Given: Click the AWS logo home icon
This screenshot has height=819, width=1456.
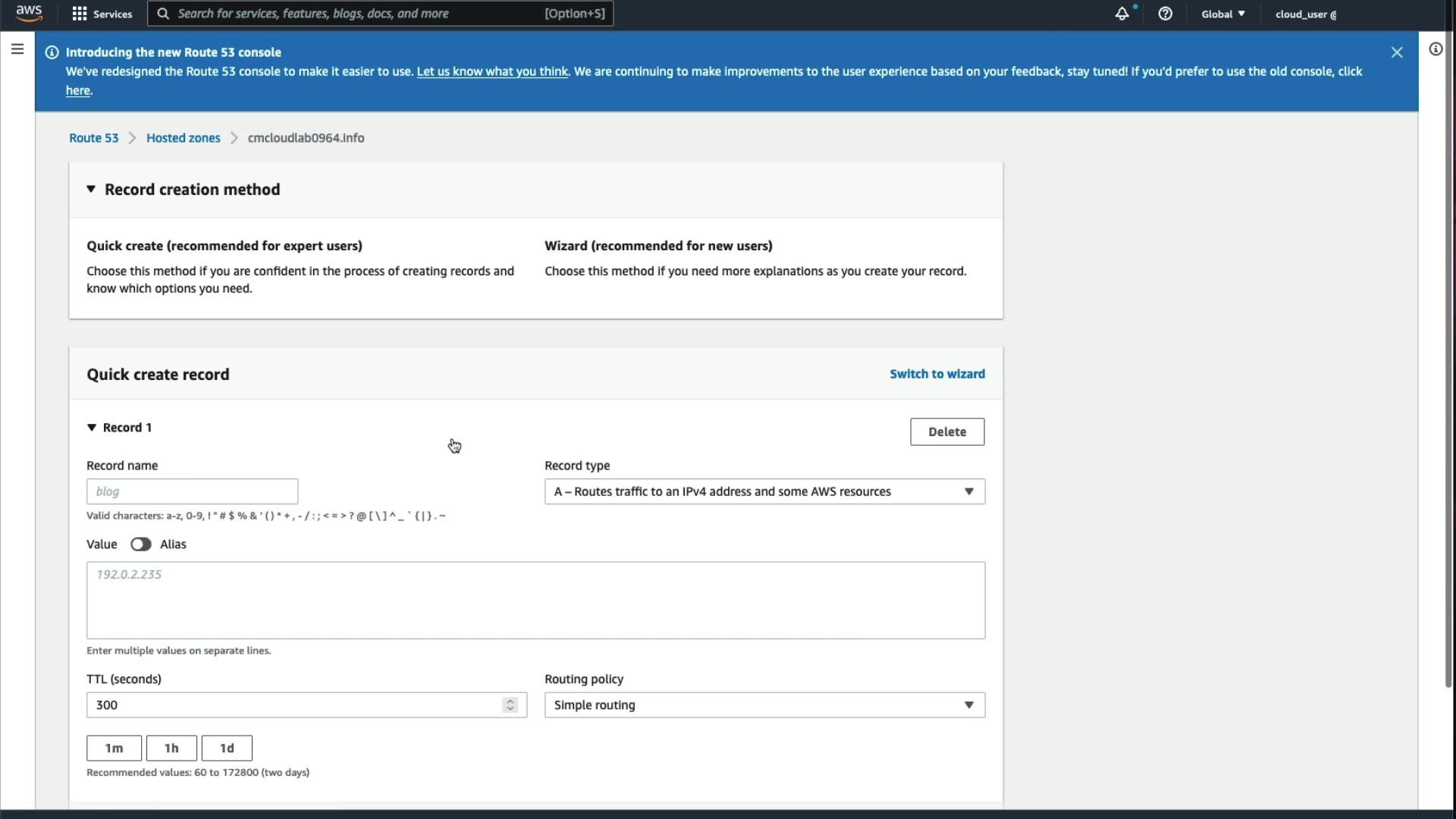Looking at the screenshot, I should click(29, 14).
